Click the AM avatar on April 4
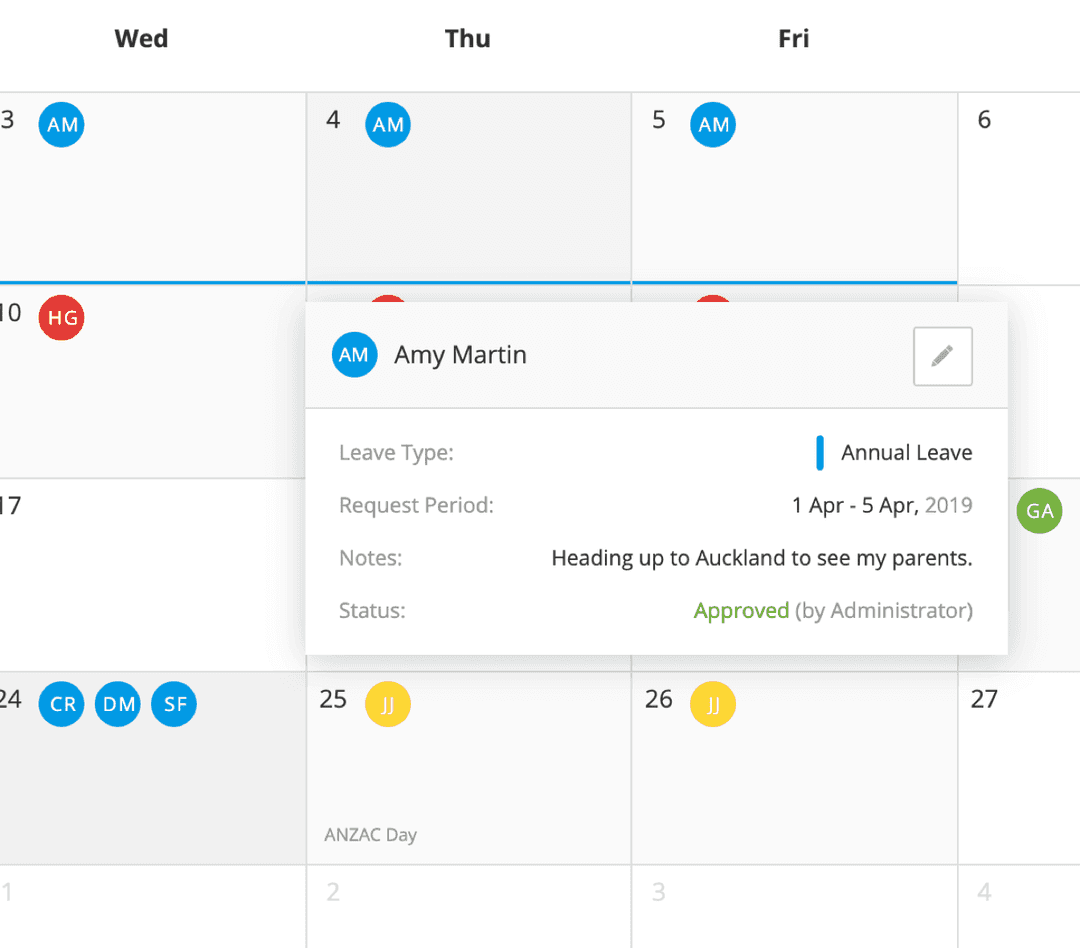The image size is (1080, 948). coord(388,124)
